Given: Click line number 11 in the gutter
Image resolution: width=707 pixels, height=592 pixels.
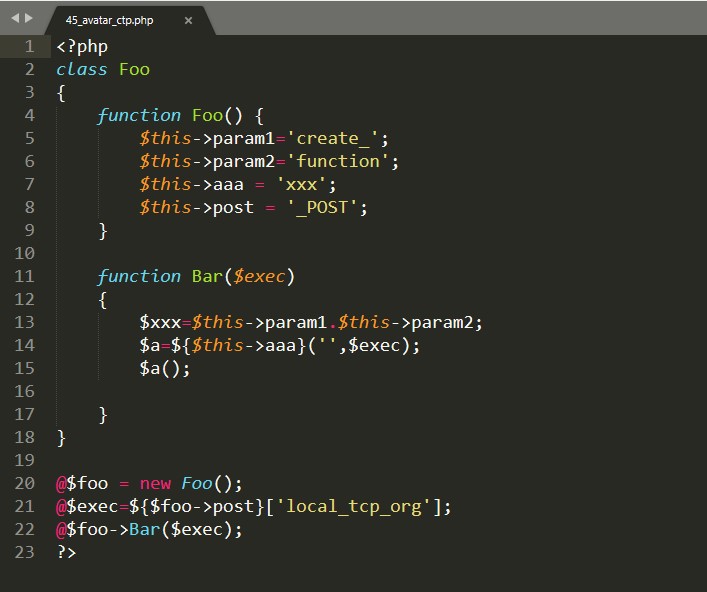Looking at the screenshot, I should point(24,276).
